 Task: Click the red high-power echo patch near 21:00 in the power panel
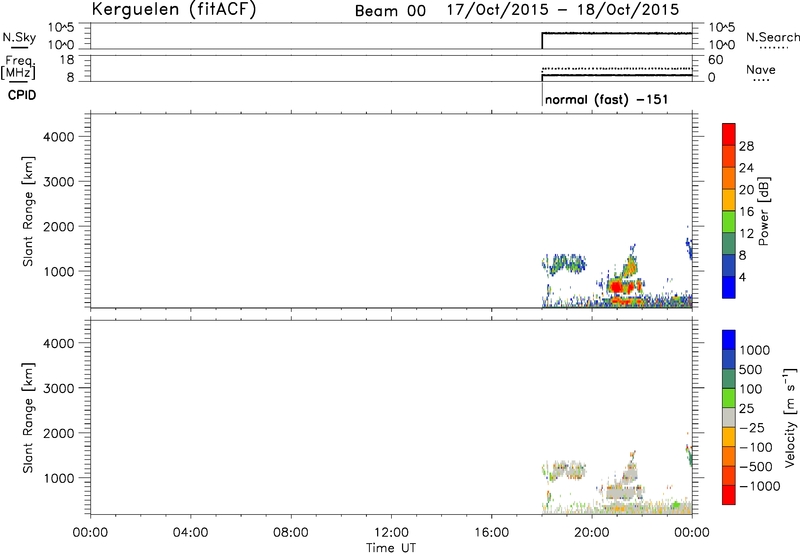(617, 287)
